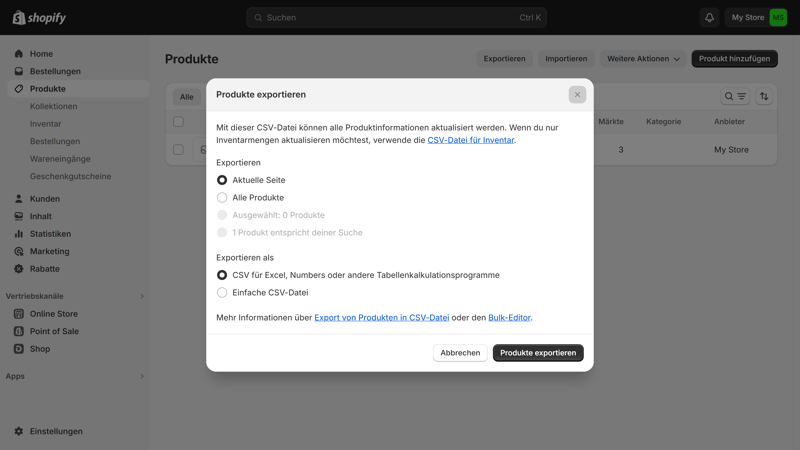Open the Point of Sale icon

pyautogui.click(x=18, y=331)
